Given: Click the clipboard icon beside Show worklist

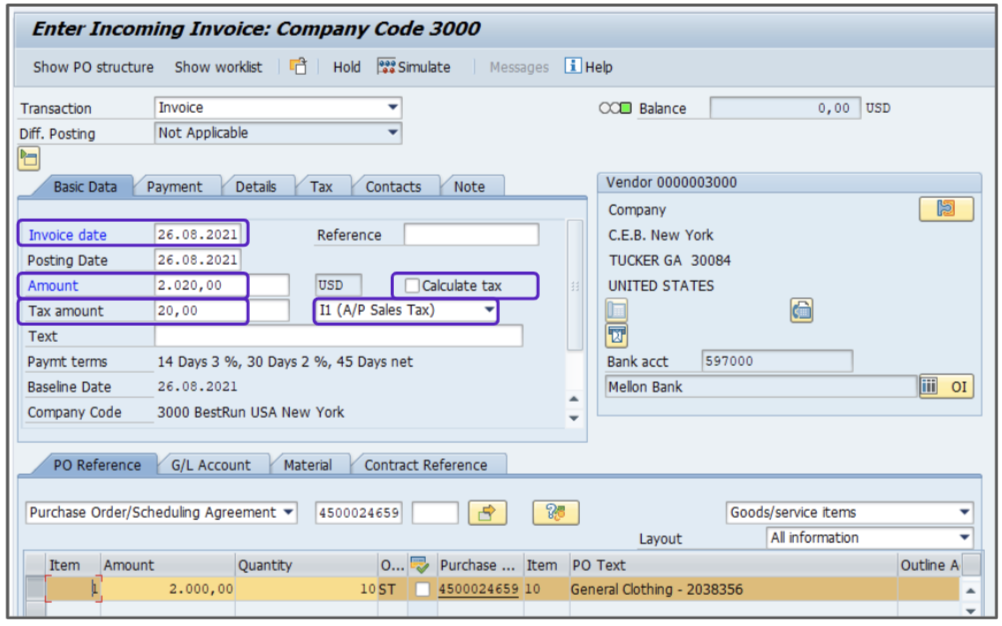Looking at the screenshot, I should pos(298,67).
